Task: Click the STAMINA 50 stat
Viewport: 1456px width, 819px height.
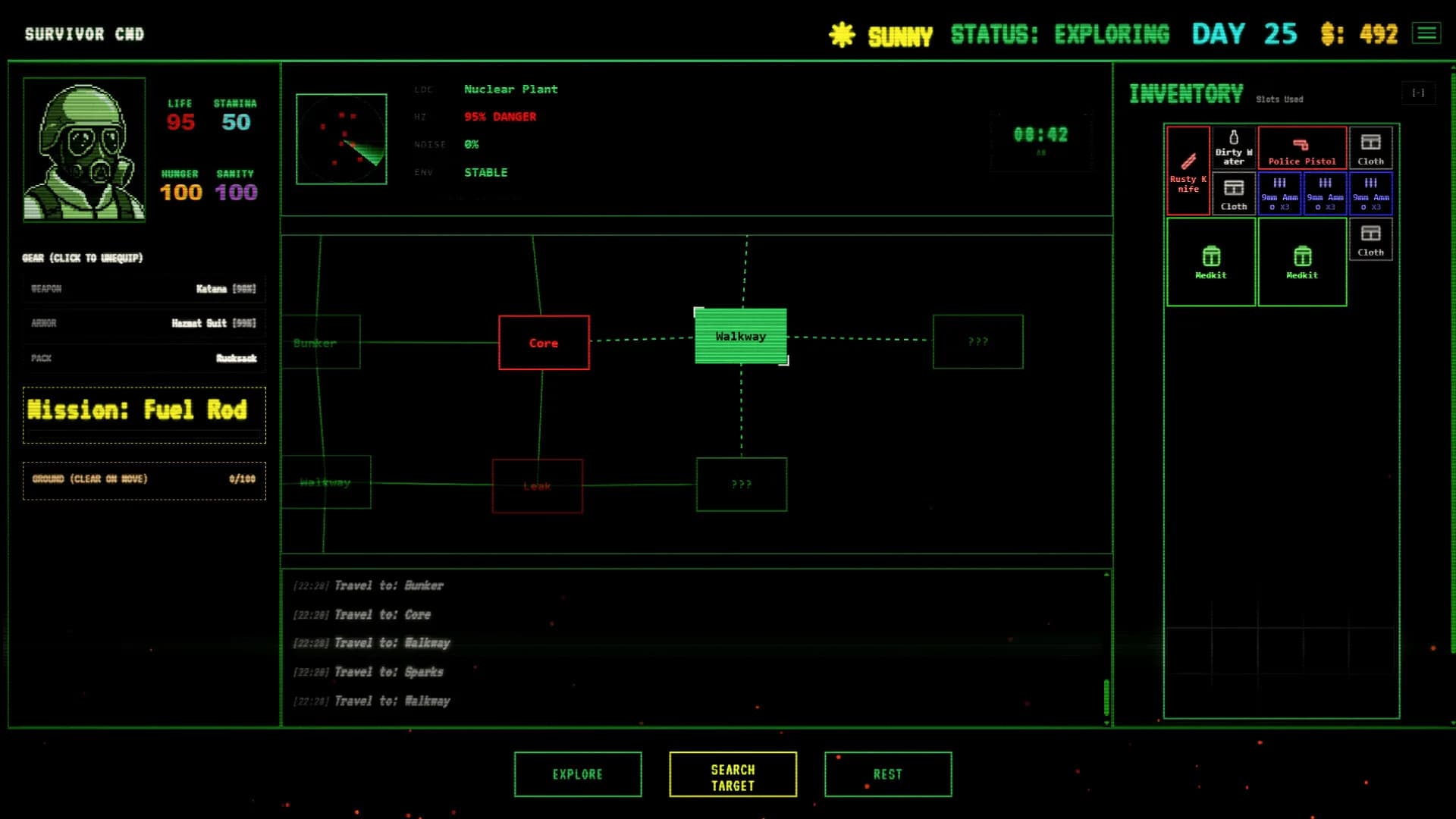Action: [x=235, y=115]
